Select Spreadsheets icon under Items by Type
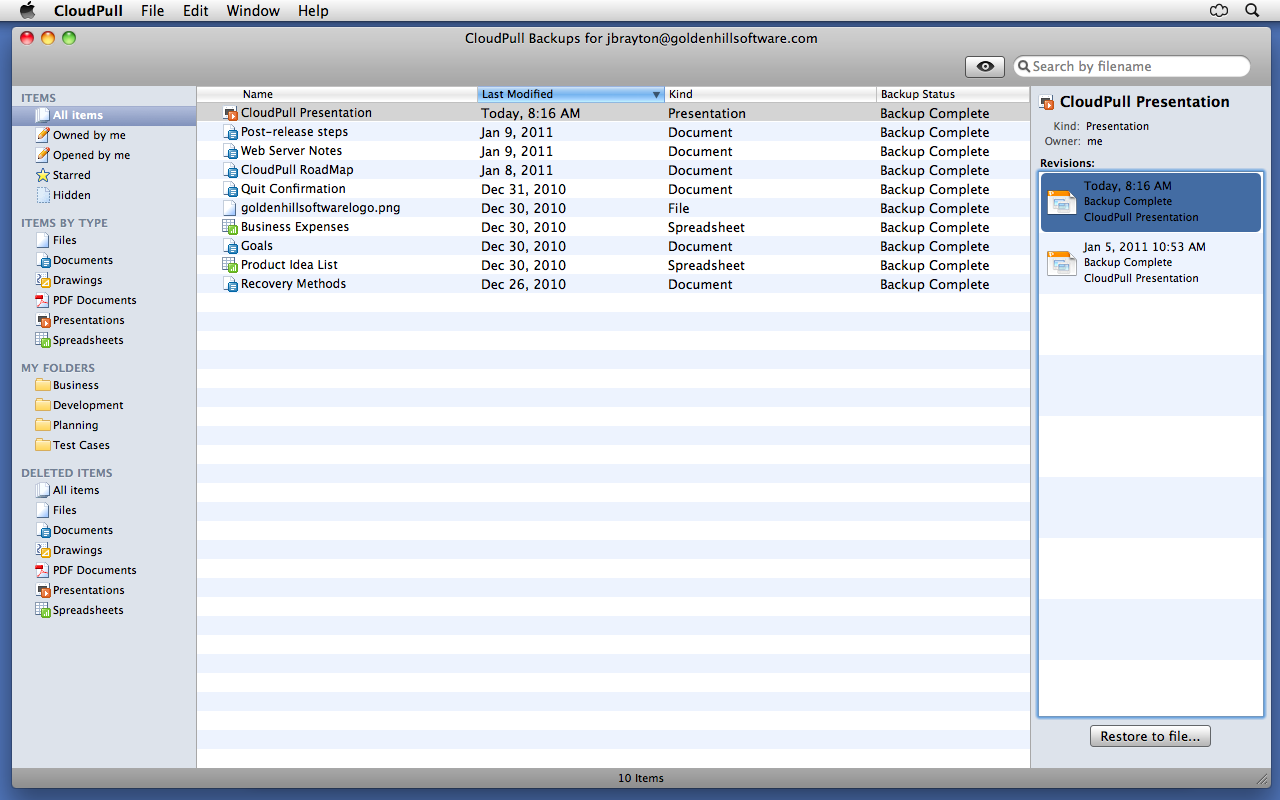This screenshot has height=800, width=1280. [x=43, y=340]
